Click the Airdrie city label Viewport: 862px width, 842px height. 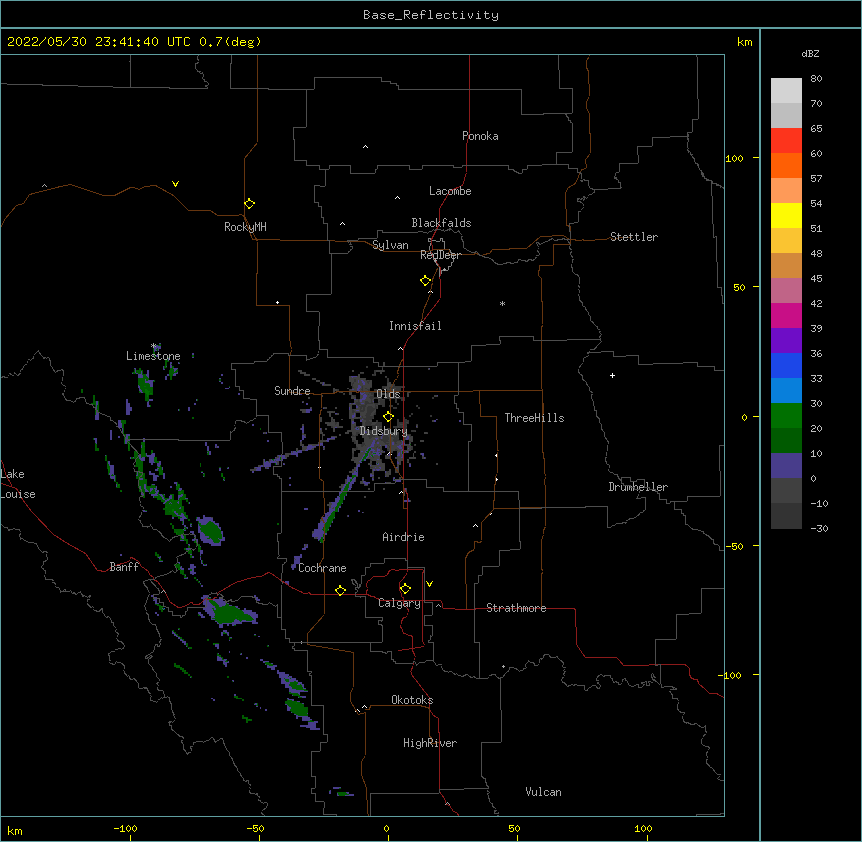(404, 537)
